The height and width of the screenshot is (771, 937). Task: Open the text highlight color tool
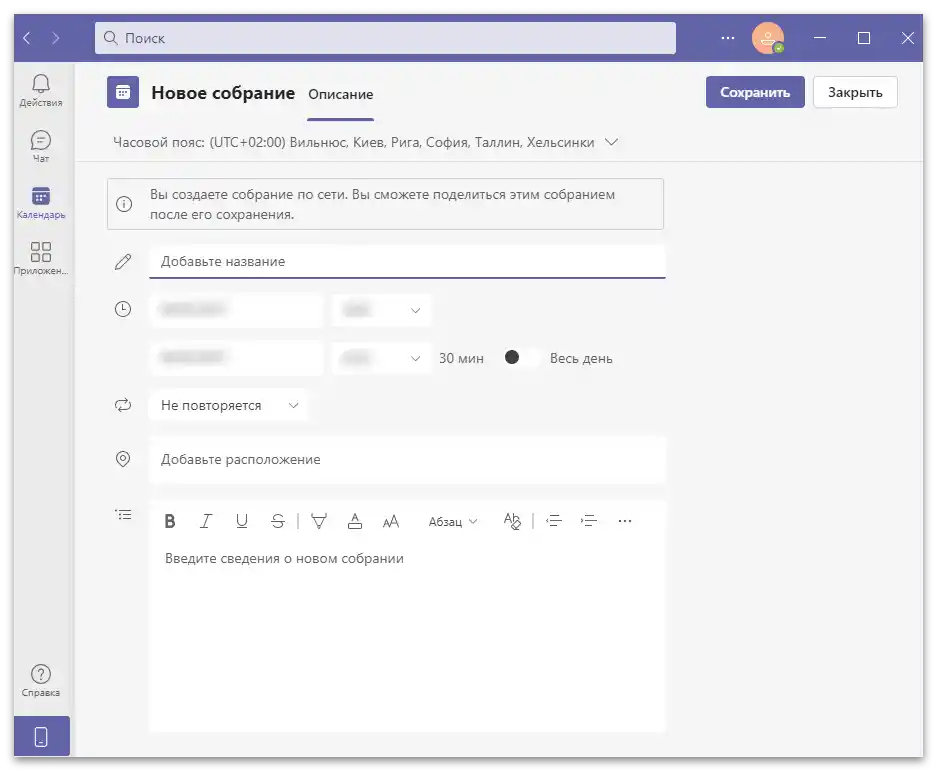click(319, 521)
